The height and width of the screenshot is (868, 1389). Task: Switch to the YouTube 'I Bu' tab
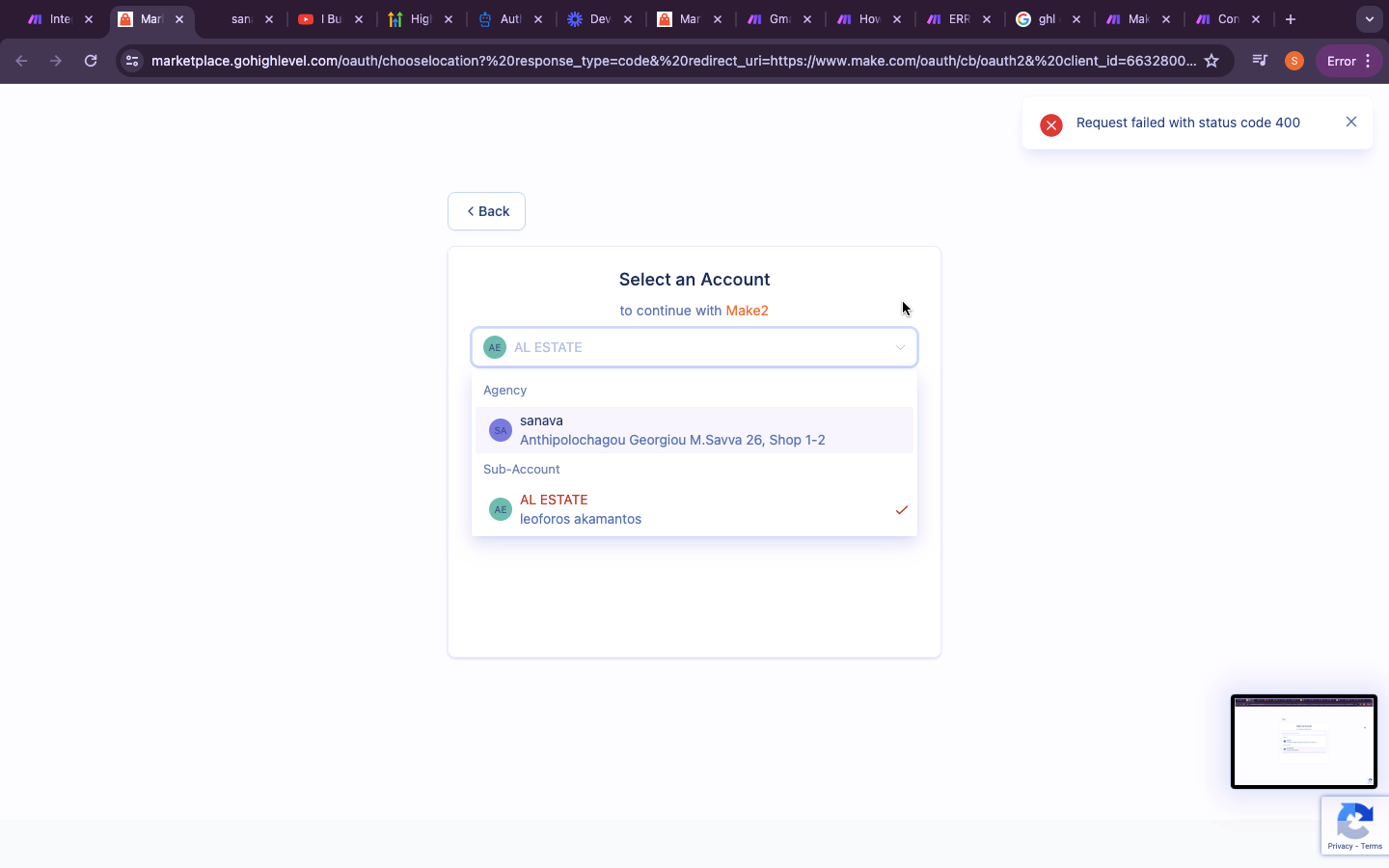click(x=329, y=19)
